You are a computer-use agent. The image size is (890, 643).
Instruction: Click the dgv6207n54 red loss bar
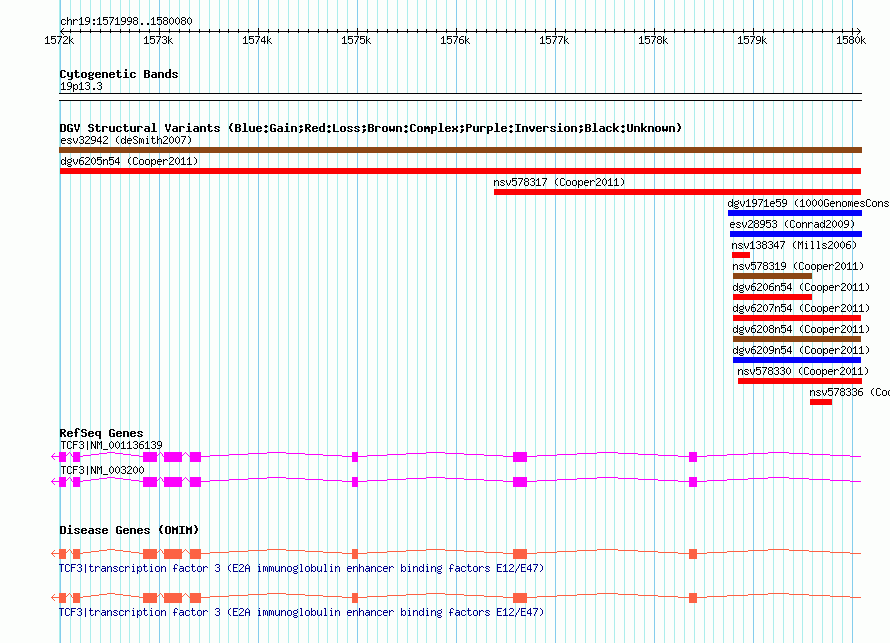click(x=797, y=318)
